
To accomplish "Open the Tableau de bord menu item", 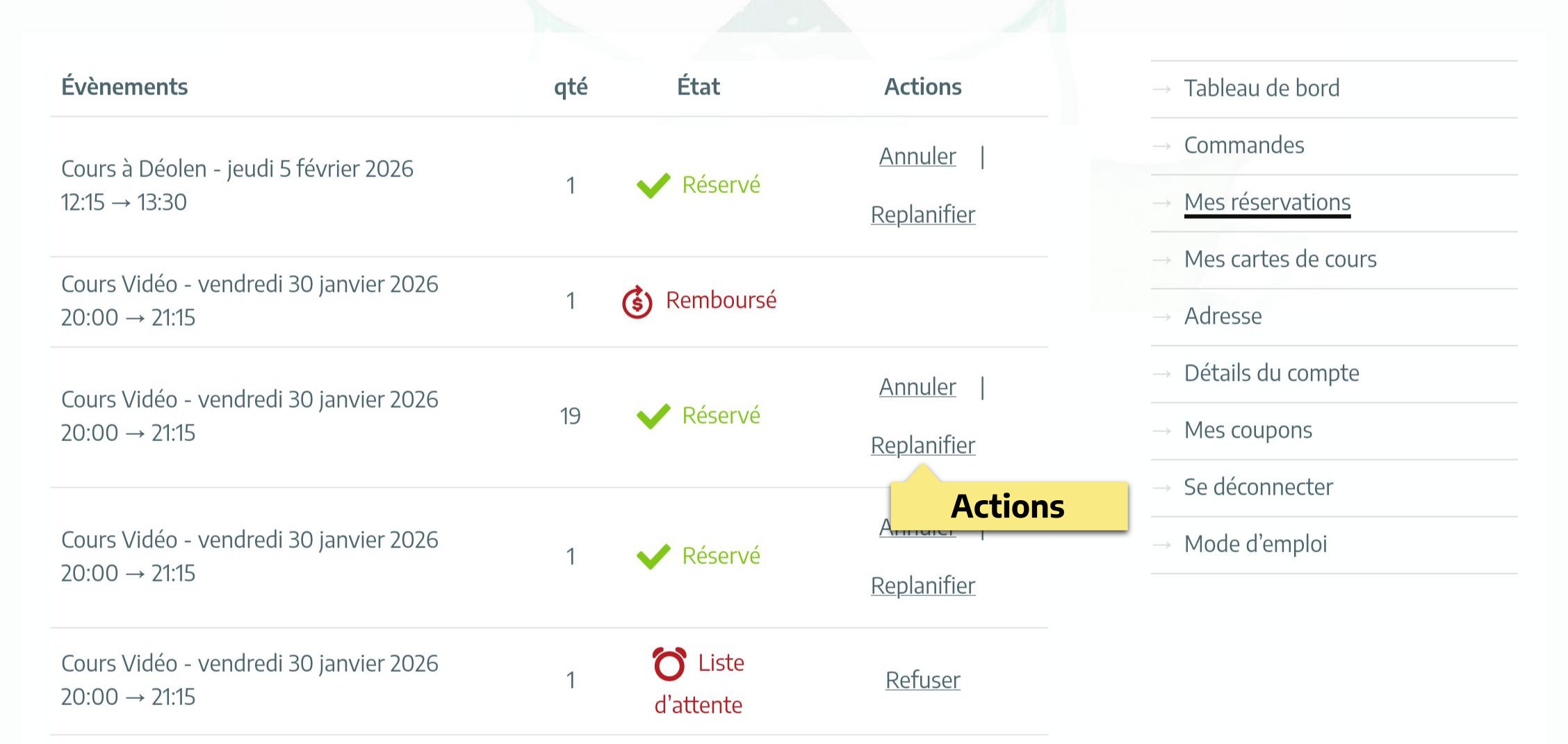I will coord(1261,88).
